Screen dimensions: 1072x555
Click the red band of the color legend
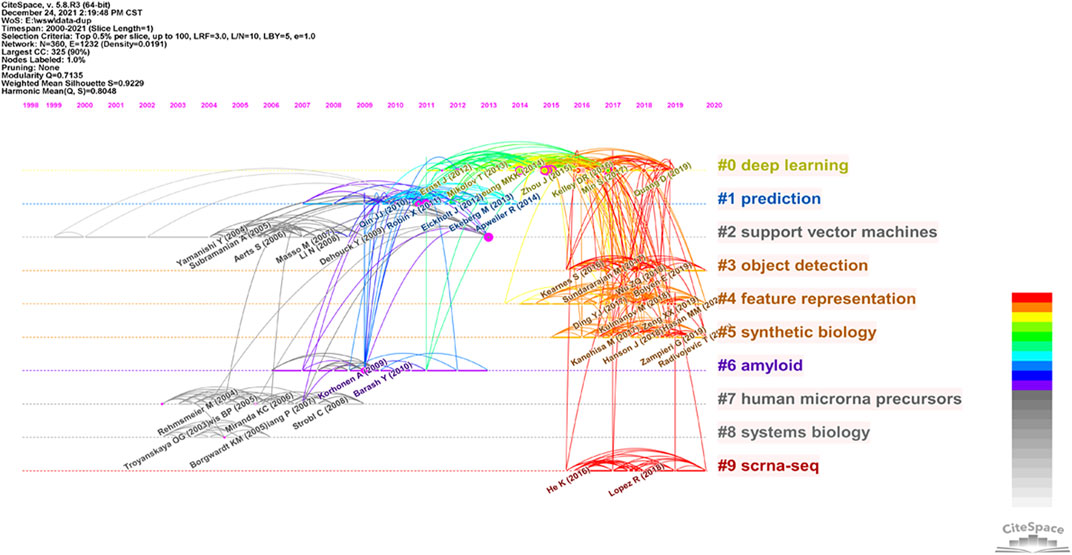coord(1032,297)
